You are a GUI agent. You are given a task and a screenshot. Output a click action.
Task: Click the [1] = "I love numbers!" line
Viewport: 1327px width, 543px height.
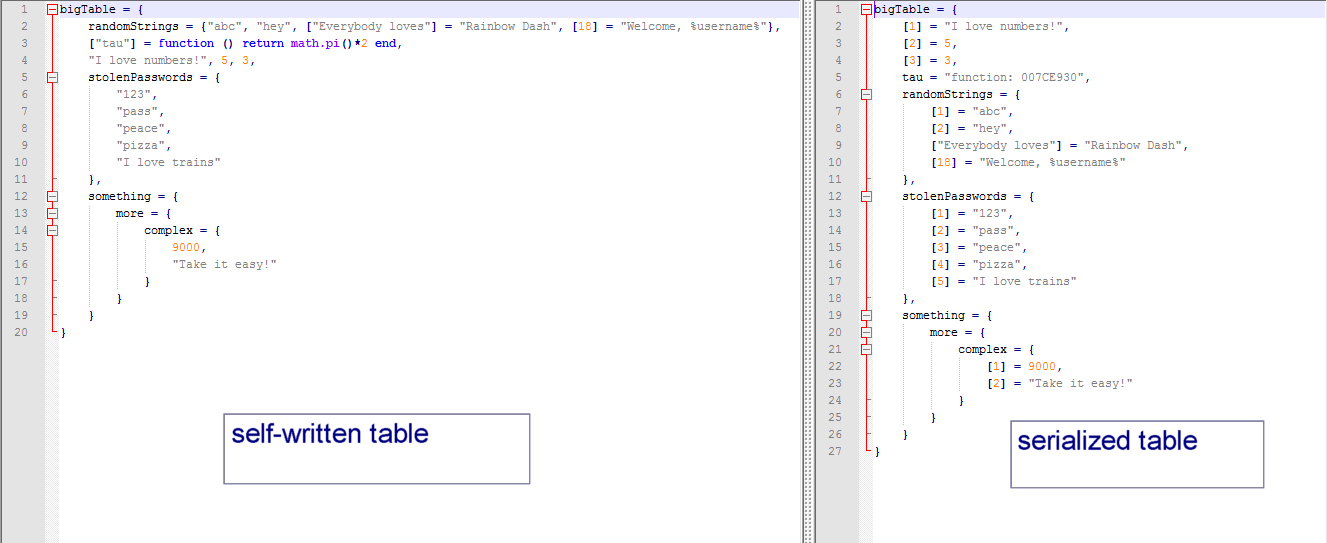(x=986, y=26)
